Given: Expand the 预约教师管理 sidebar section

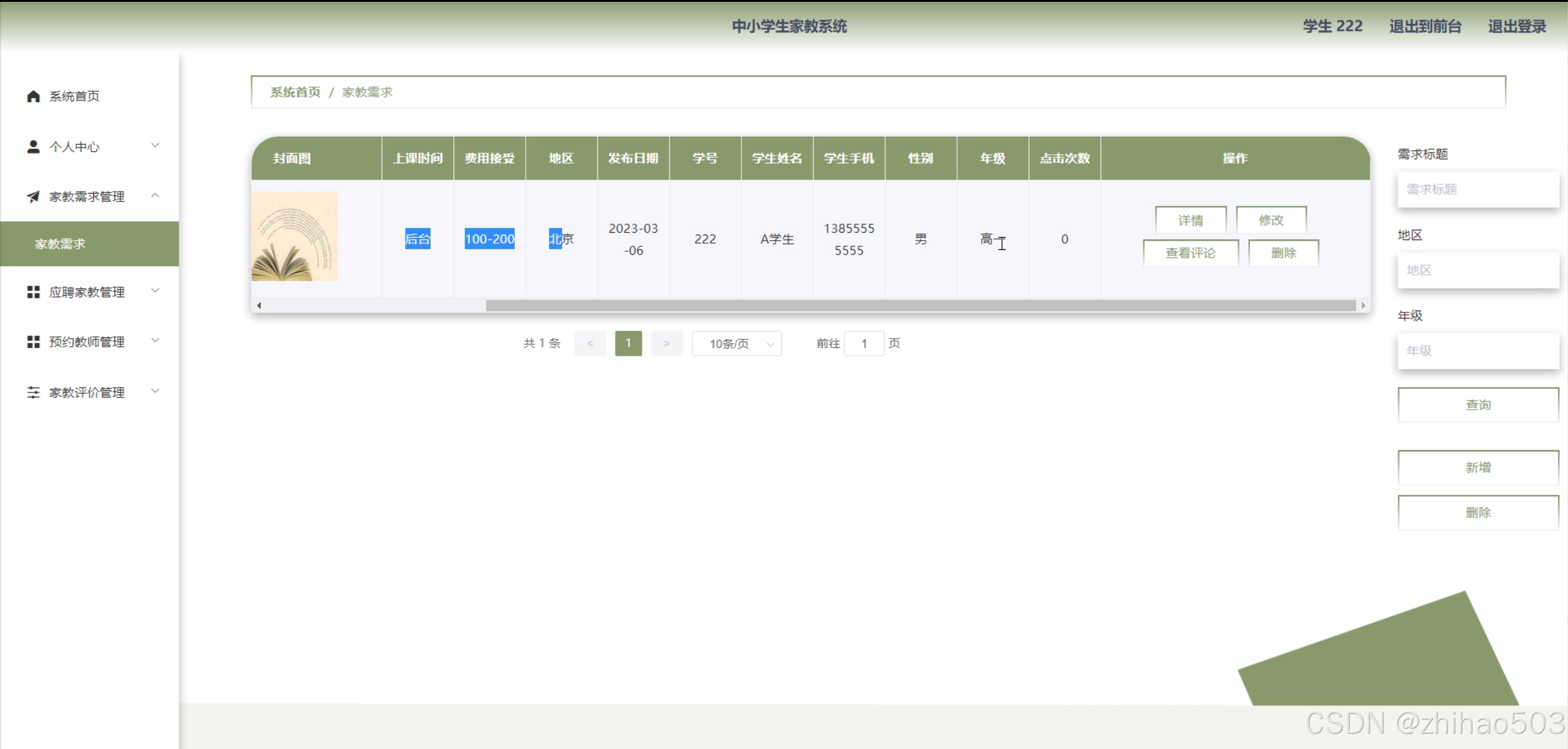Looking at the screenshot, I should (156, 342).
